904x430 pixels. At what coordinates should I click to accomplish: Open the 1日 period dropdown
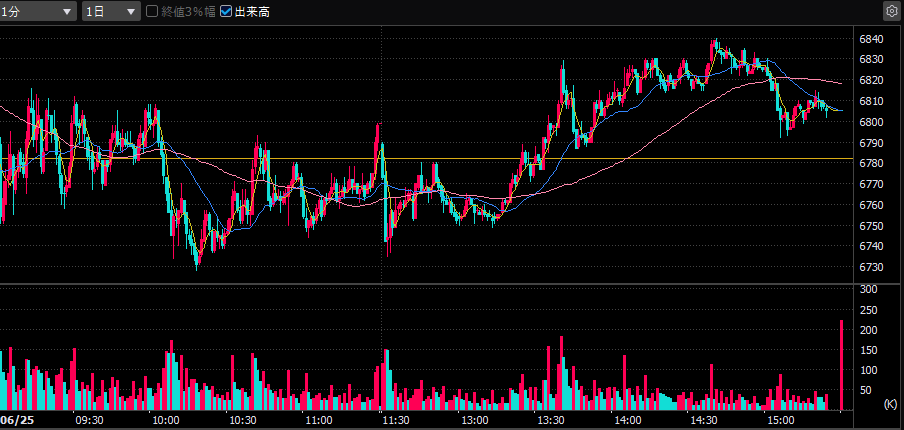111,11
